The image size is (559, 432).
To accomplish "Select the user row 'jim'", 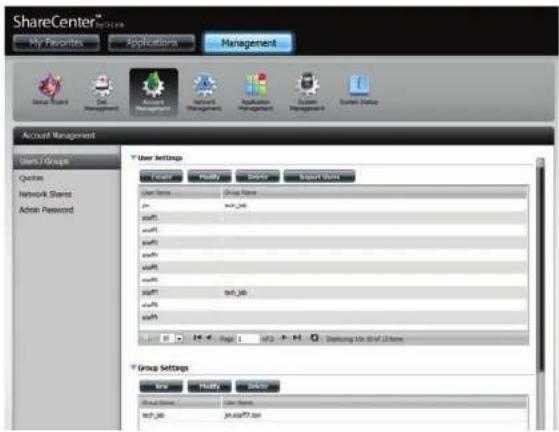I will (333, 205).
